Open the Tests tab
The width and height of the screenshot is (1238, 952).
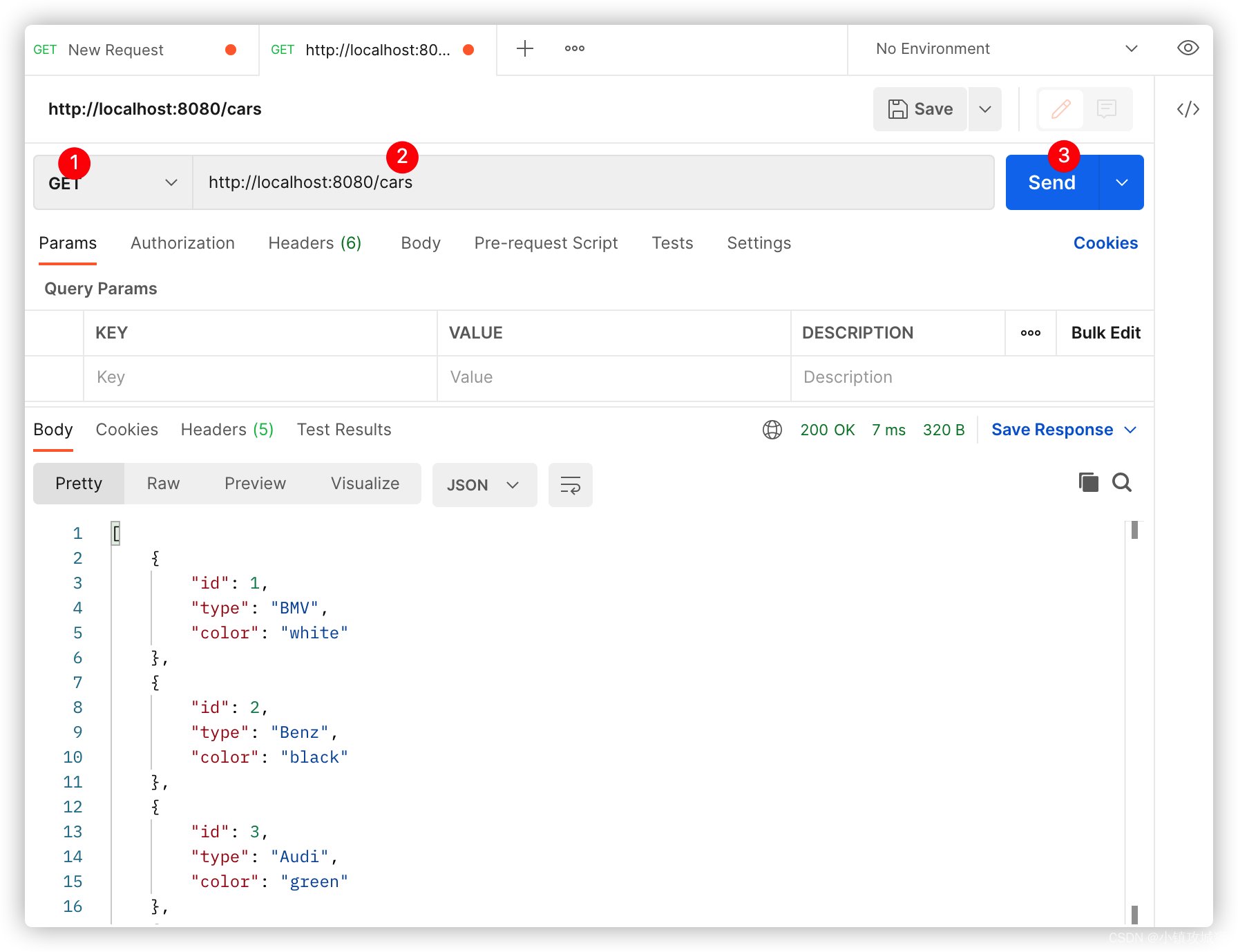(672, 243)
